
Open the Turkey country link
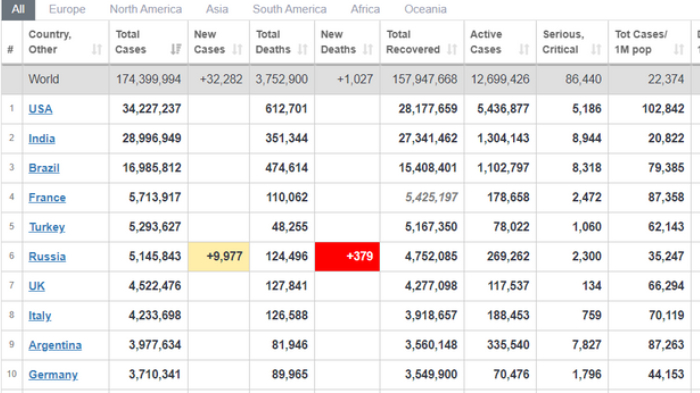[x=47, y=227]
